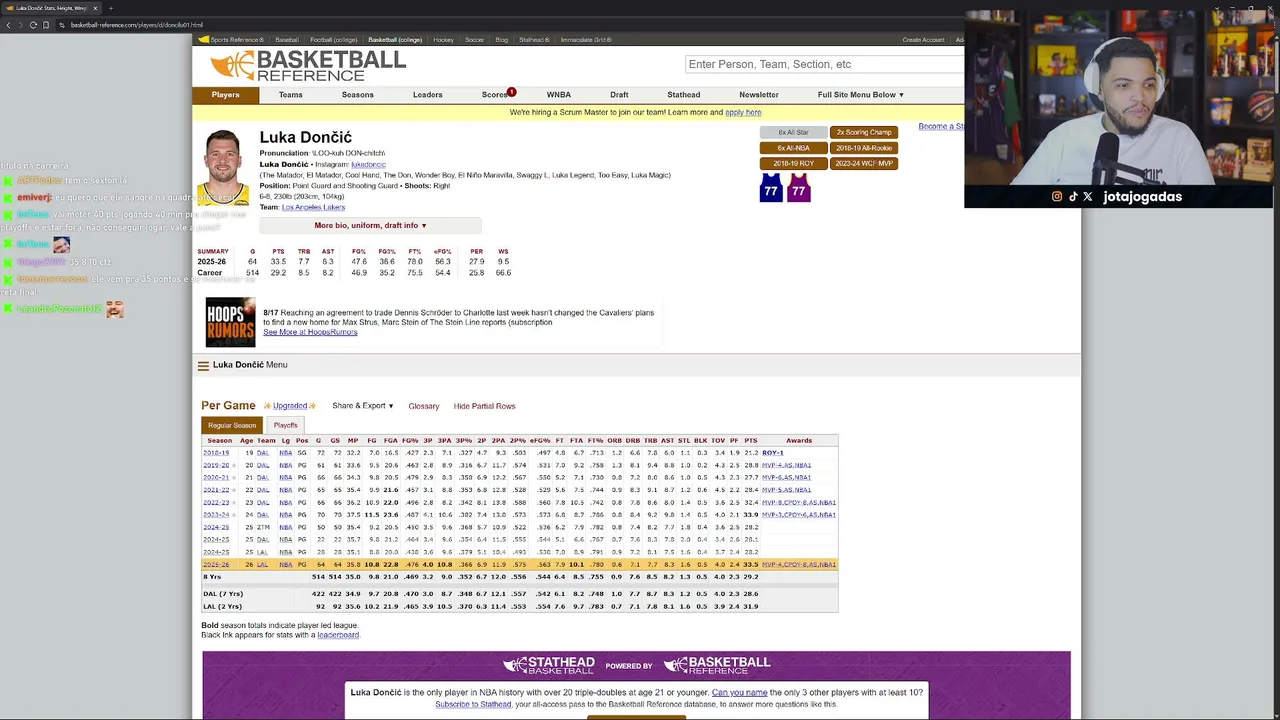The image size is (1280, 720).
Task: Open the 2025-26 season row link
Action: 216,565
